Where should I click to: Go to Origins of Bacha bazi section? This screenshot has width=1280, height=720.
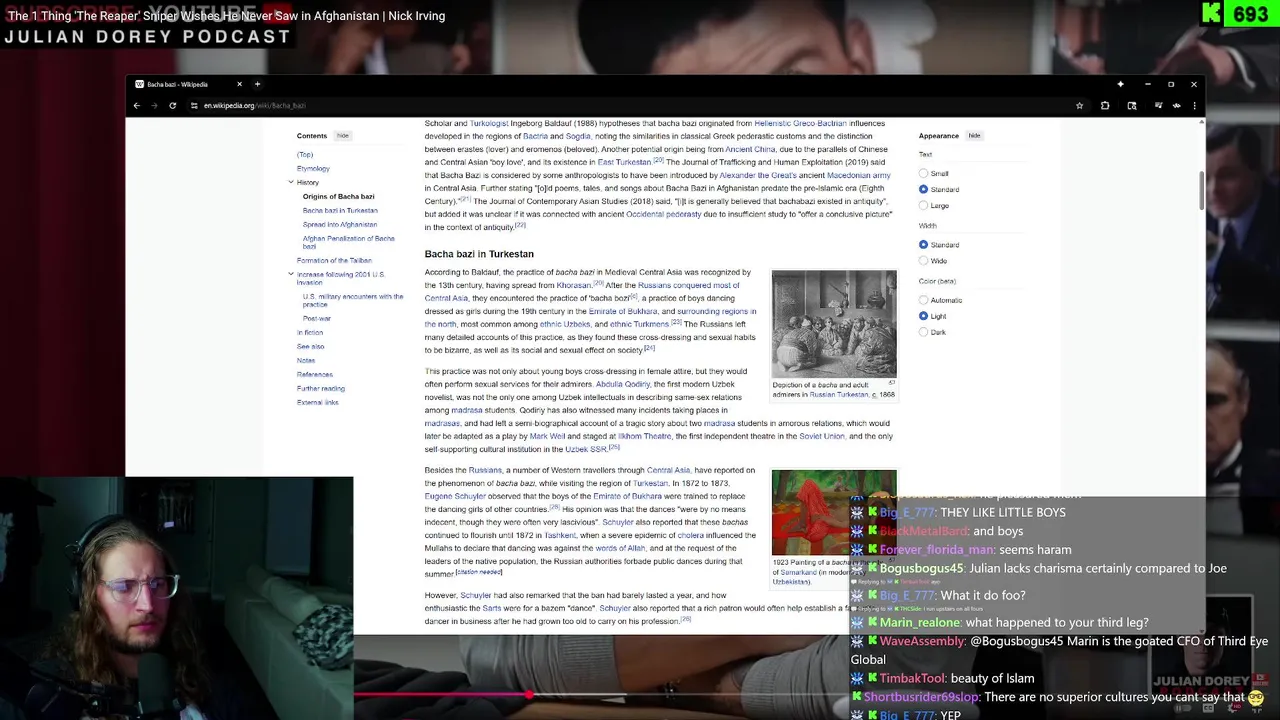[x=338, y=196]
